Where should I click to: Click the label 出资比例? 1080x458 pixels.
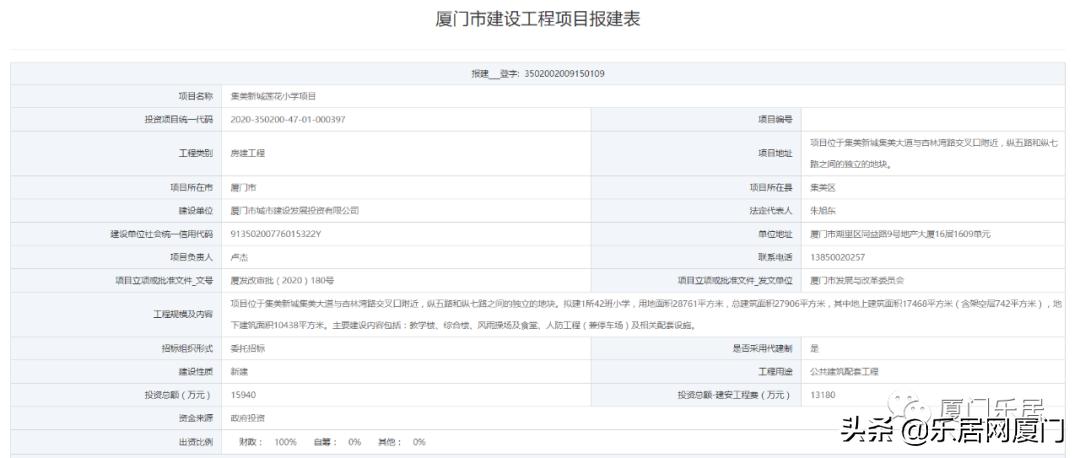click(196, 441)
